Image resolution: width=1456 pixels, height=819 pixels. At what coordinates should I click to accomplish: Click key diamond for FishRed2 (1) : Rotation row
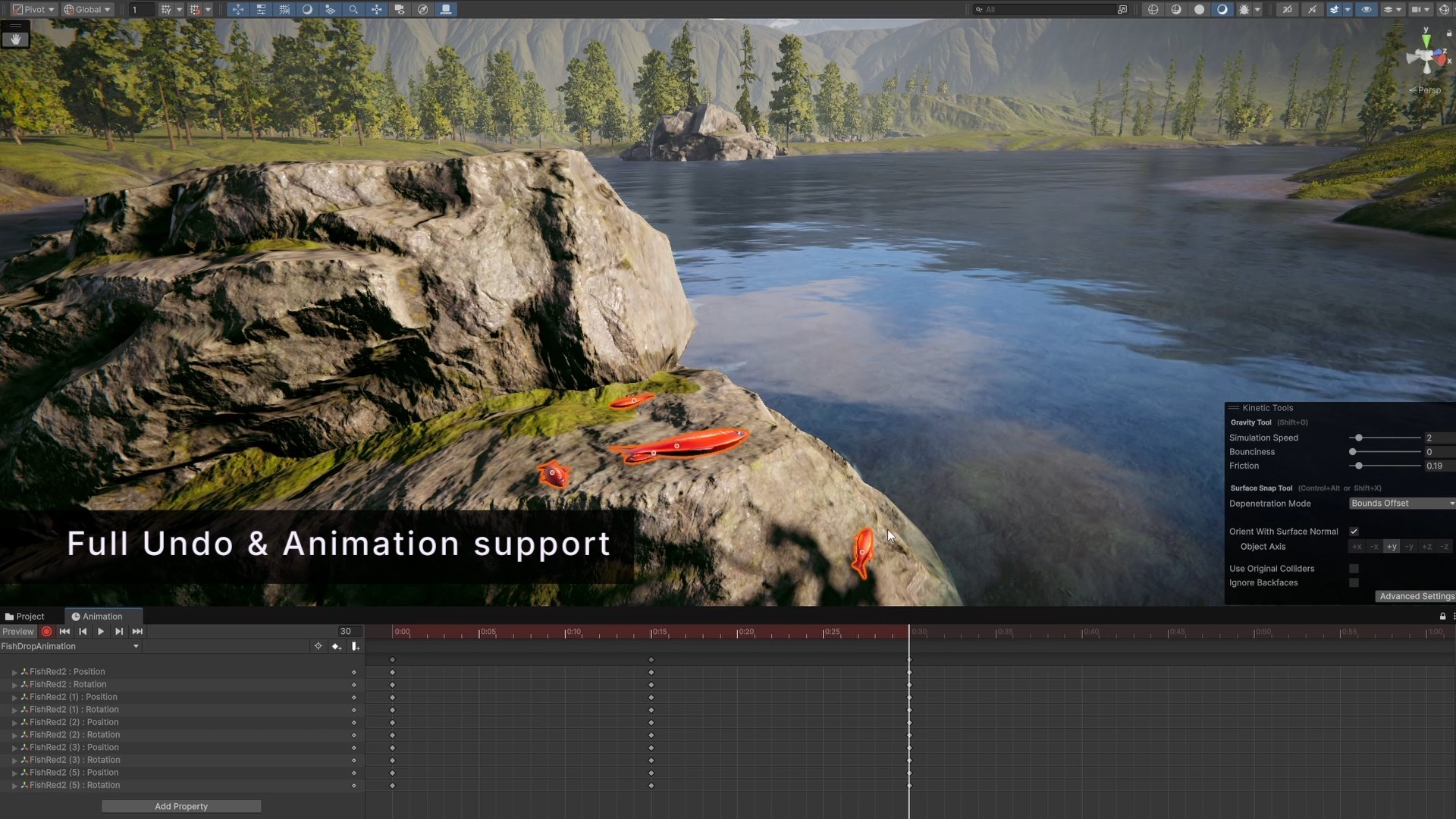[x=353, y=710]
